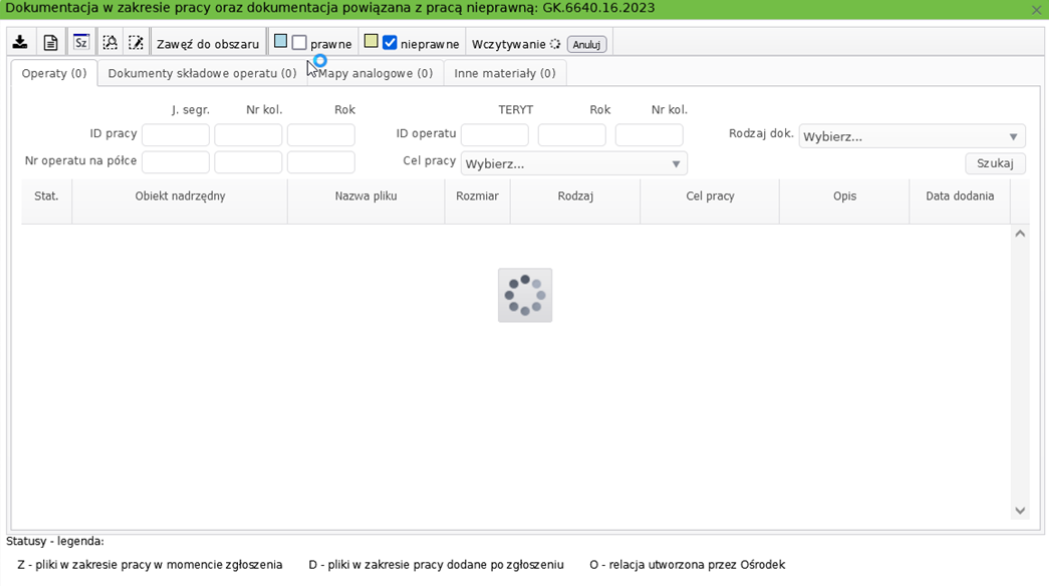This screenshot has height=586, width=1049.
Task: Open the 'Inne materiały' tab
Action: pyautogui.click(x=505, y=73)
